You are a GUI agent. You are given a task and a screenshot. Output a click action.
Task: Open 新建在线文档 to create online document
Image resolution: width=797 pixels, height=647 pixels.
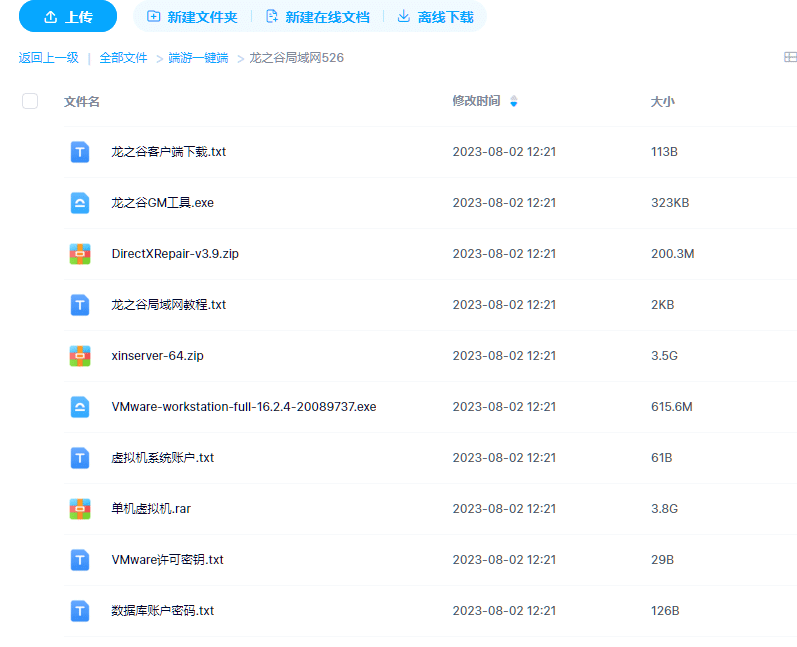click(x=316, y=17)
